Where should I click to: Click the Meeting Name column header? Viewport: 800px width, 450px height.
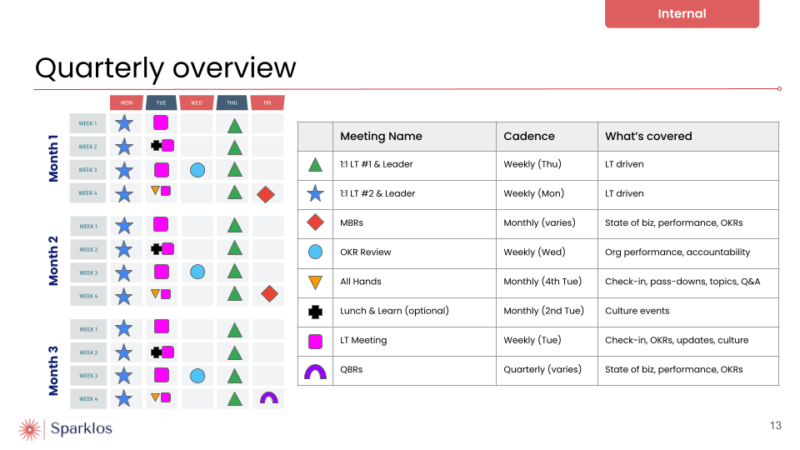[381, 136]
